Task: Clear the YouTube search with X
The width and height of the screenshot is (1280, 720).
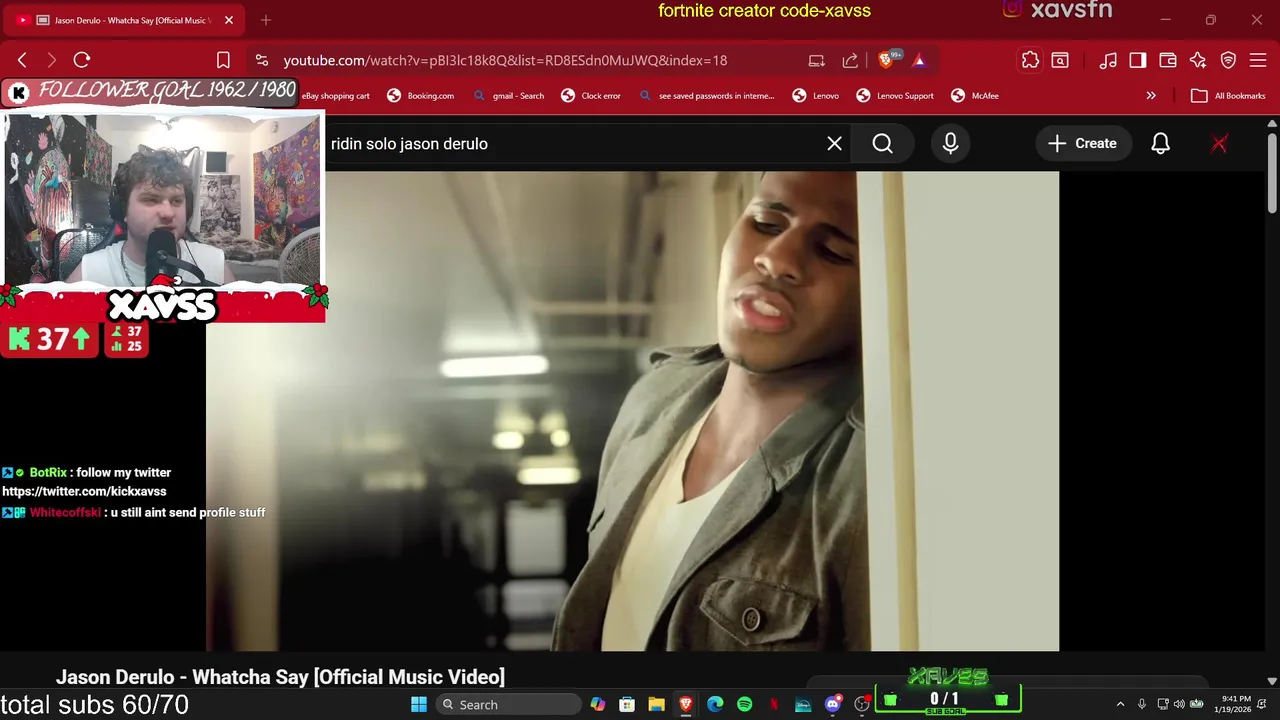Action: click(834, 143)
